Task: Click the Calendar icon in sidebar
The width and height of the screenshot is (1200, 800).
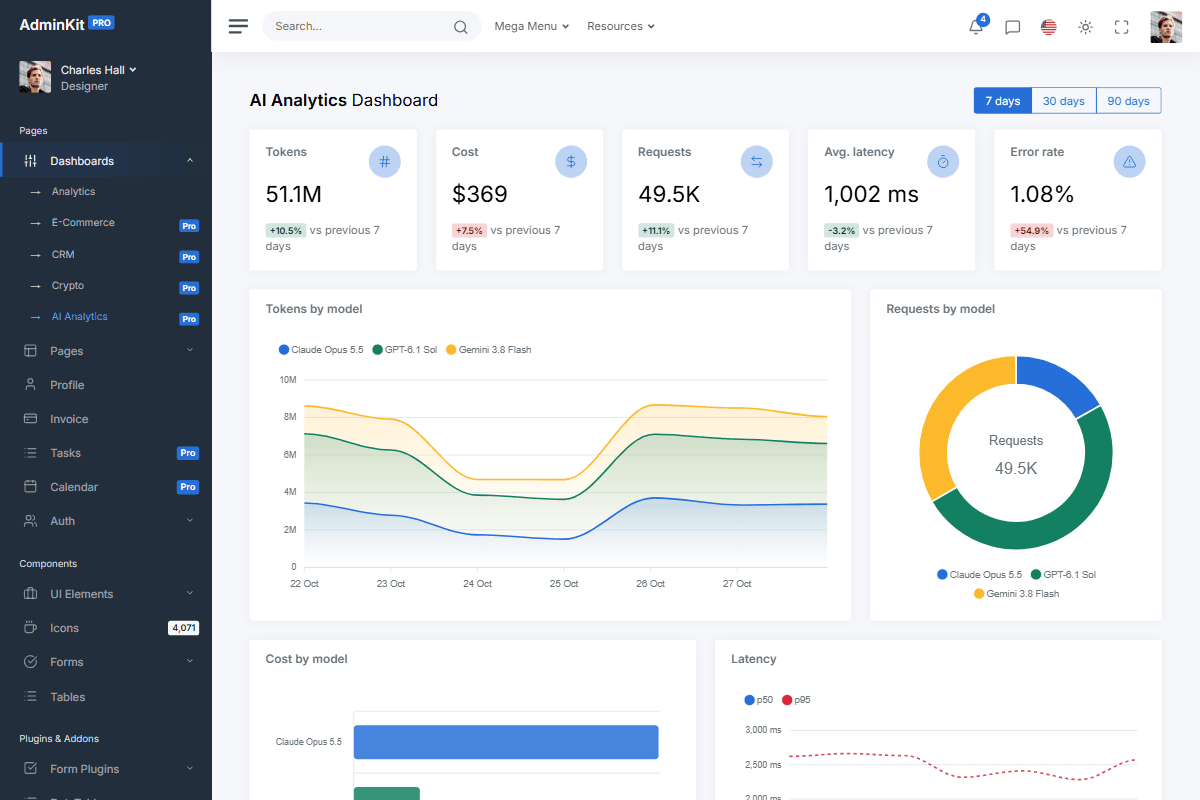Action: pyautogui.click(x=30, y=487)
